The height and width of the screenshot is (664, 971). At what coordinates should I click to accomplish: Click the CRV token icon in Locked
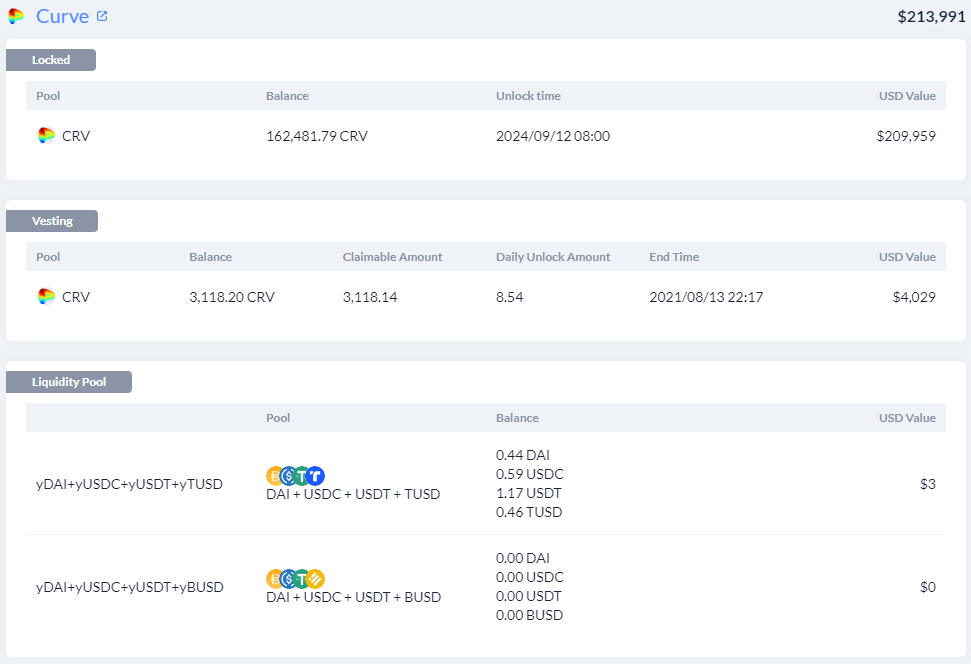(46, 135)
